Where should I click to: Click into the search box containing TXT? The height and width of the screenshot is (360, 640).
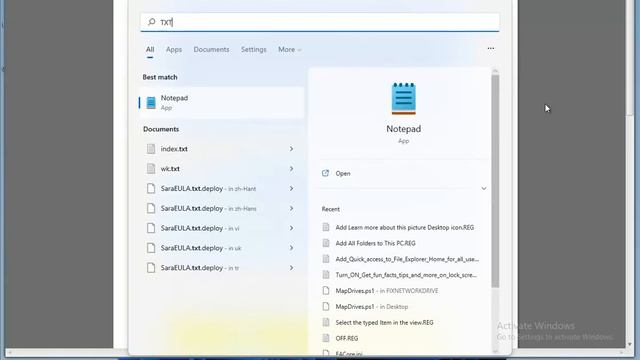pos(320,22)
